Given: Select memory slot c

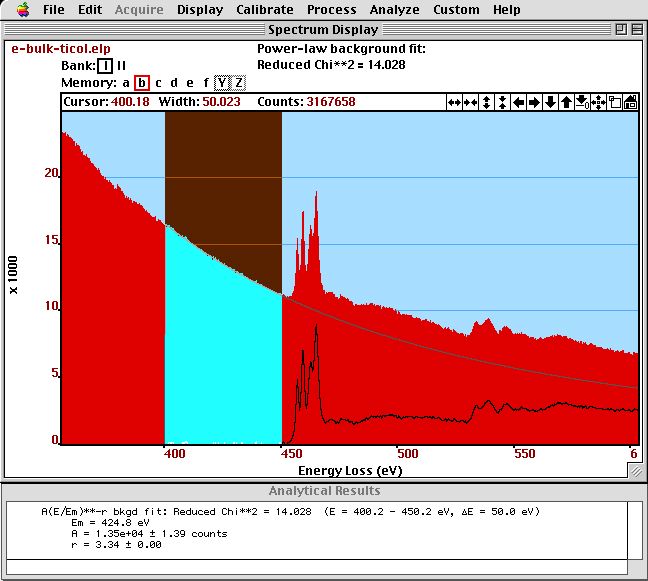Looking at the screenshot, I should click(x=158, y=83).
